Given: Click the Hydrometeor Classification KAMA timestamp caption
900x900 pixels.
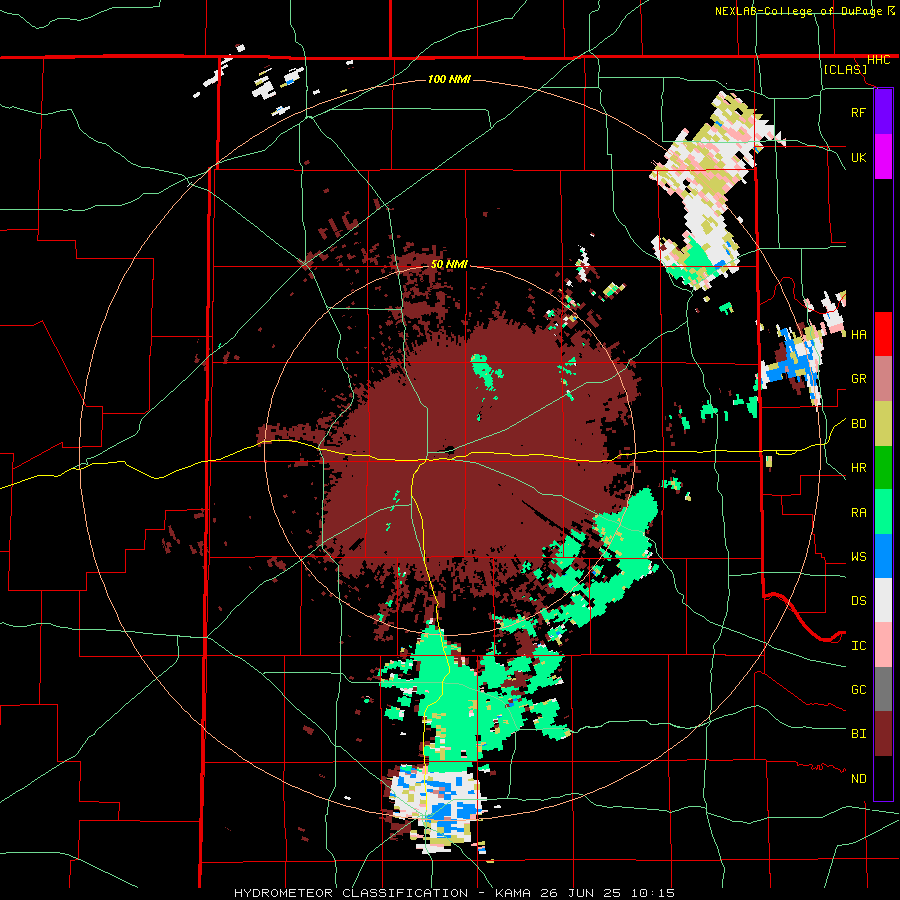Looking at the screenshot, I should click(x=454, y=893).
